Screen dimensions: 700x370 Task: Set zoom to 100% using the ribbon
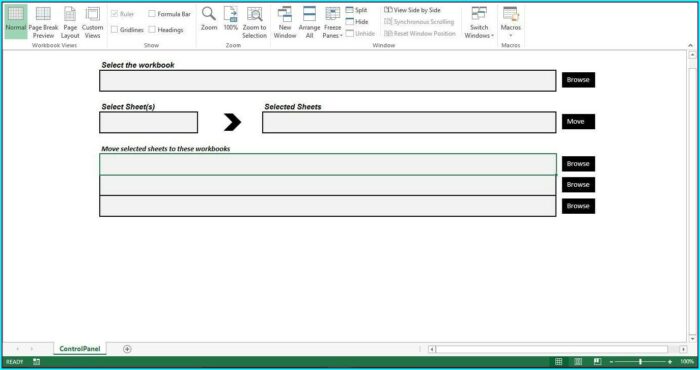[231, 19]
